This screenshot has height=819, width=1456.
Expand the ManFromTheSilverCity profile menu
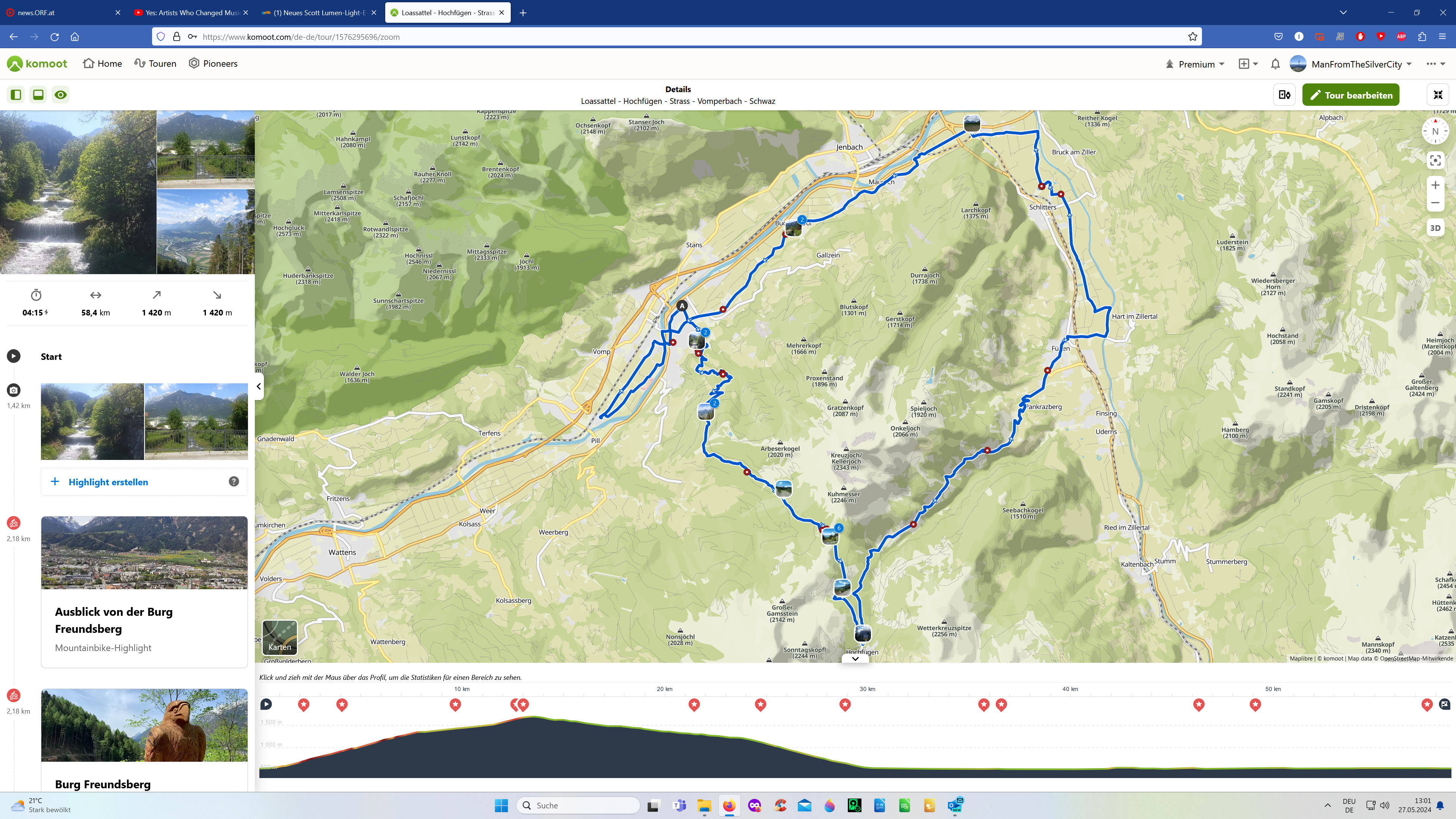1357,64
